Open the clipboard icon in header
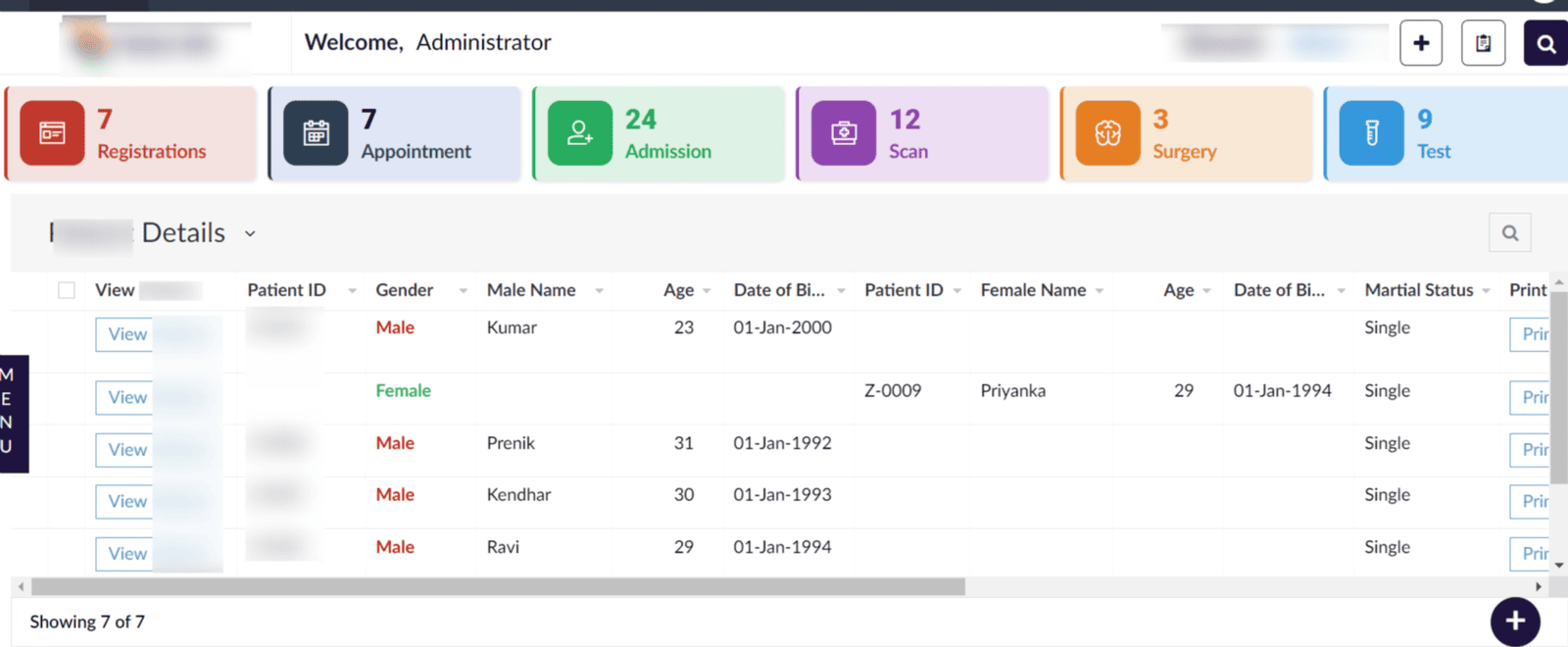This screenshot has width=1568, height=647. (1483, 43)
